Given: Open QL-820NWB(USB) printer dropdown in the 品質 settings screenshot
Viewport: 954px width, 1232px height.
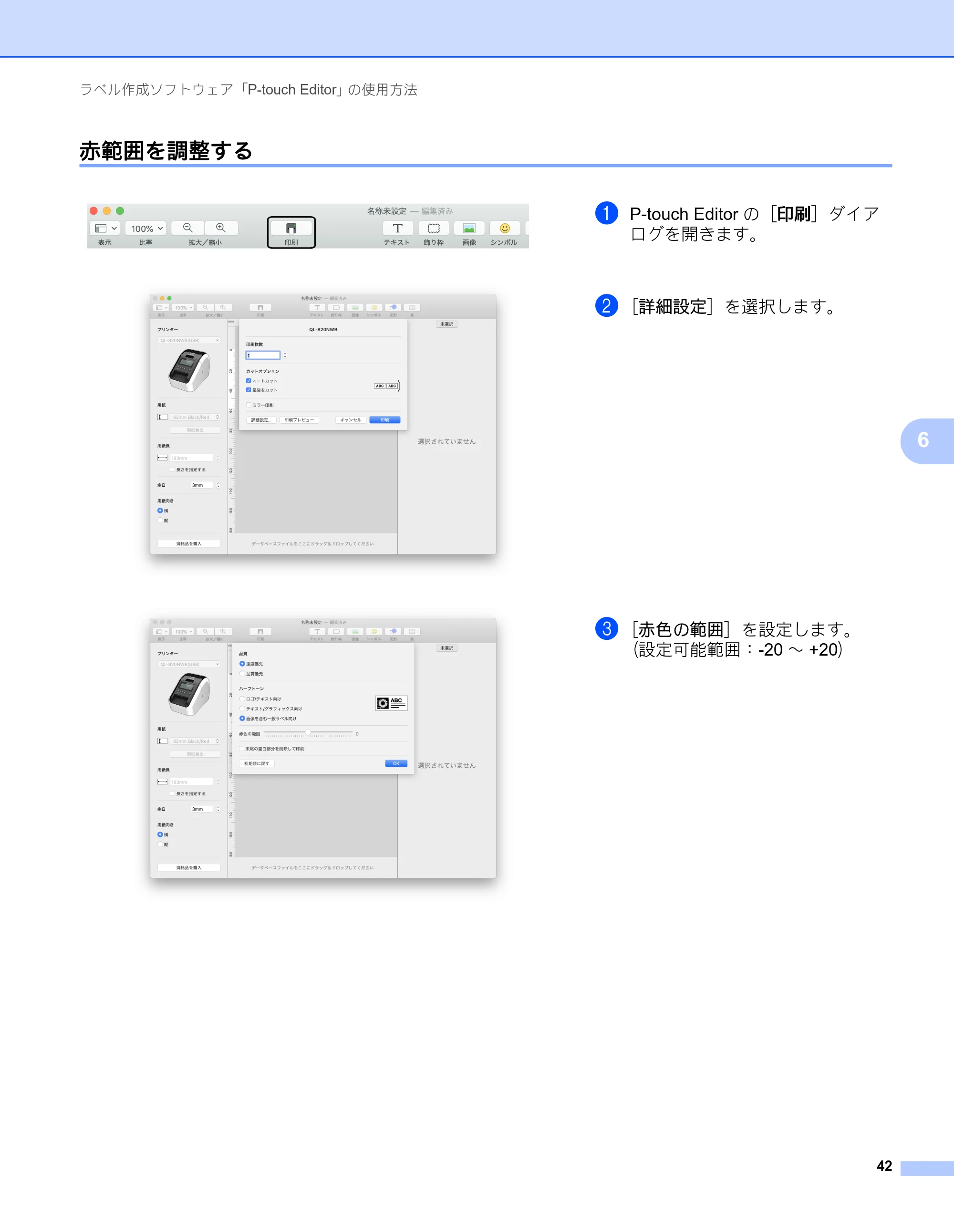Looking at the screenshot, I should (x=189, y=664).
